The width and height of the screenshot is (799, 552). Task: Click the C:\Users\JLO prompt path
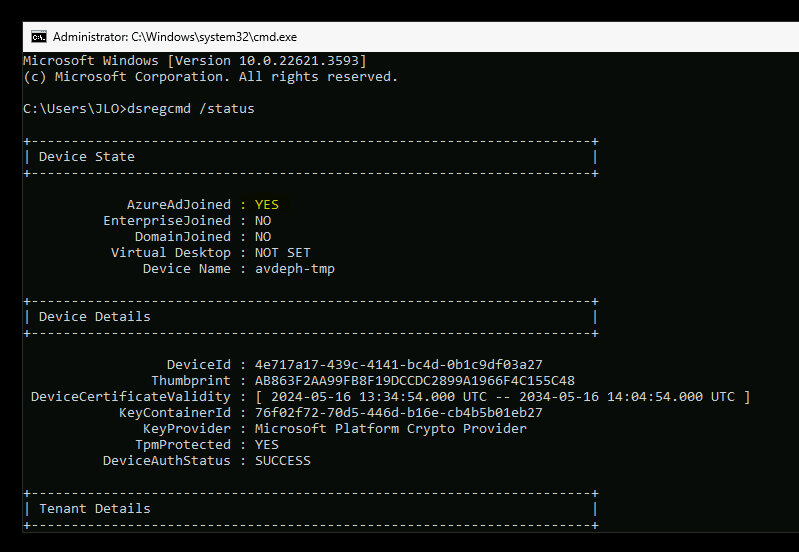[x=71, y=109]
